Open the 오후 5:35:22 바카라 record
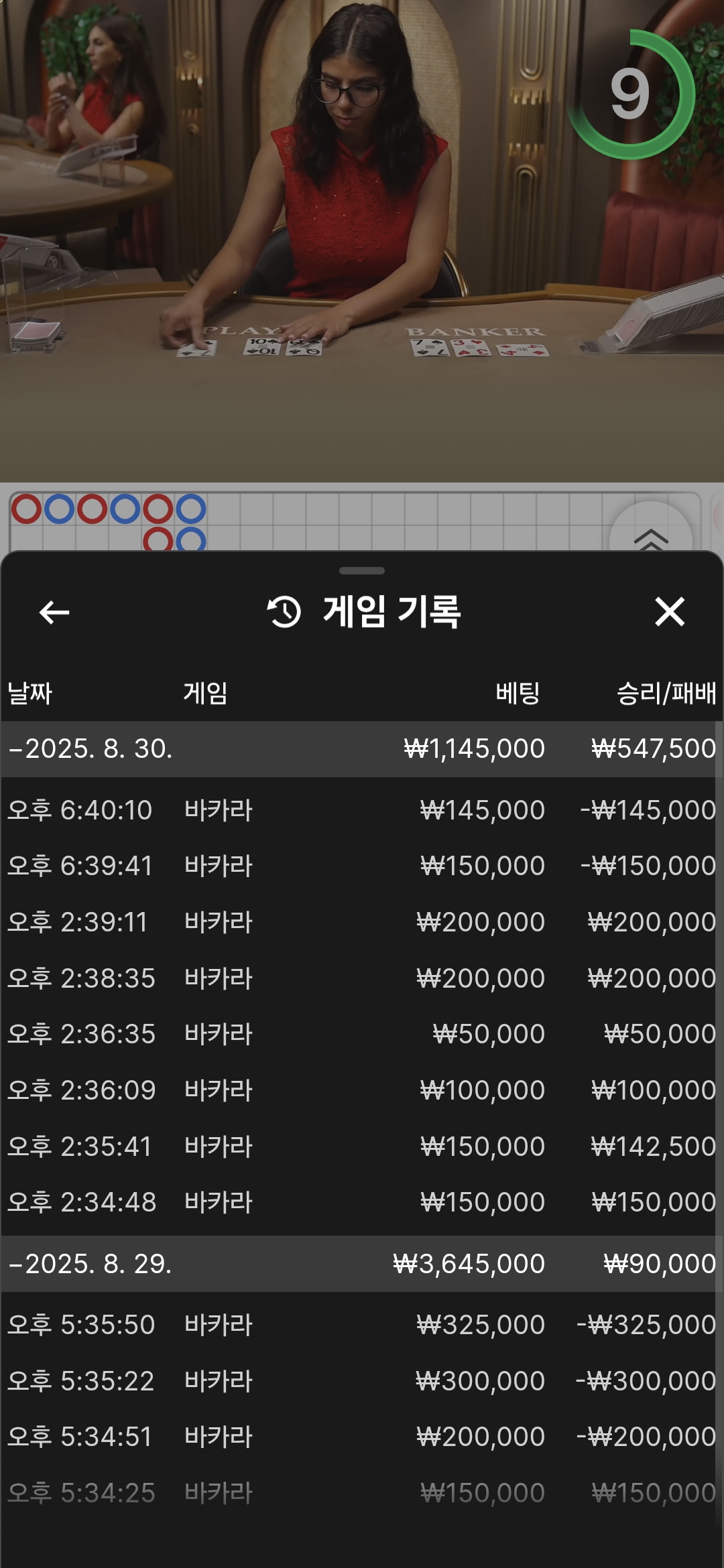This screenshot has height=1568, width=724. coord(362,1381)
